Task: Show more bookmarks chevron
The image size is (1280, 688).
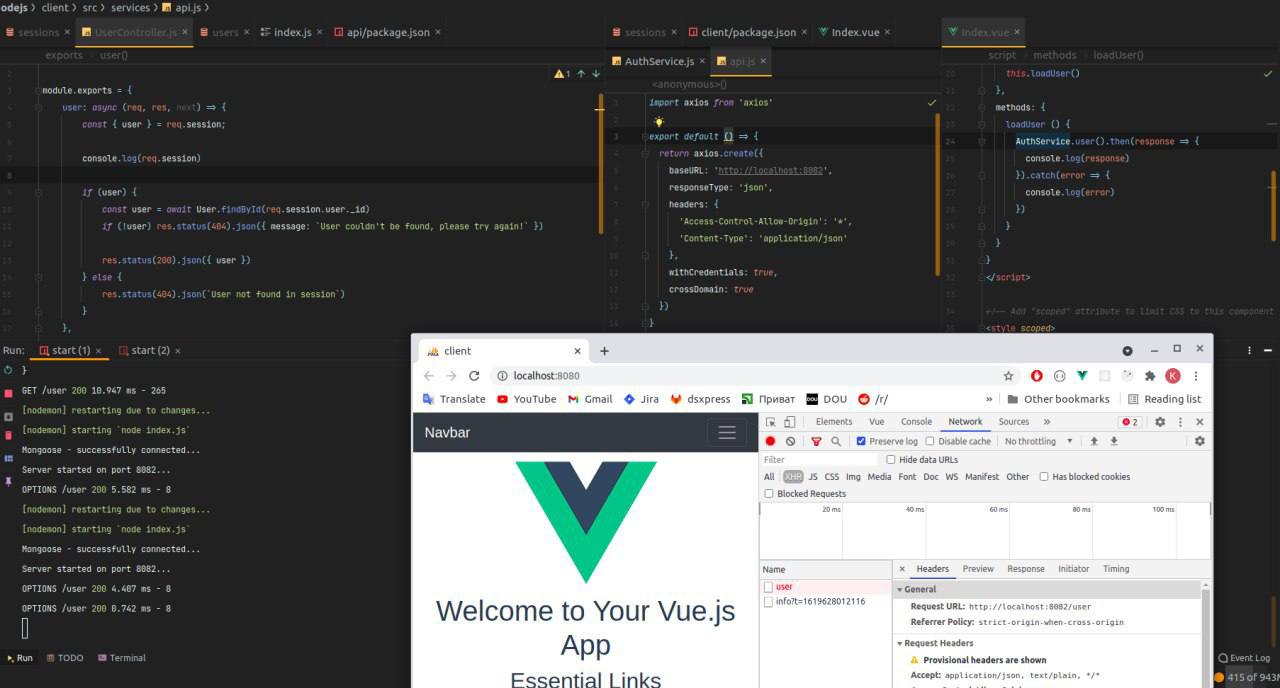Action: pos(989,399)
